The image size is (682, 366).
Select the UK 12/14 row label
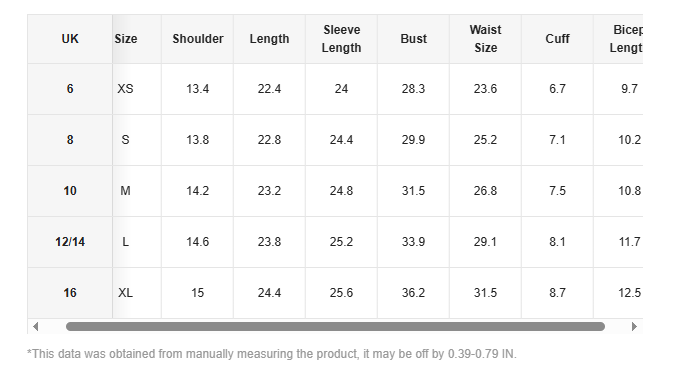(70, 242)
